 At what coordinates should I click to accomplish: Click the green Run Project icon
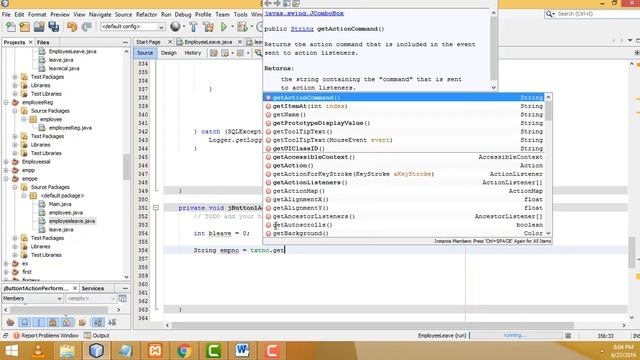(224, 27)
